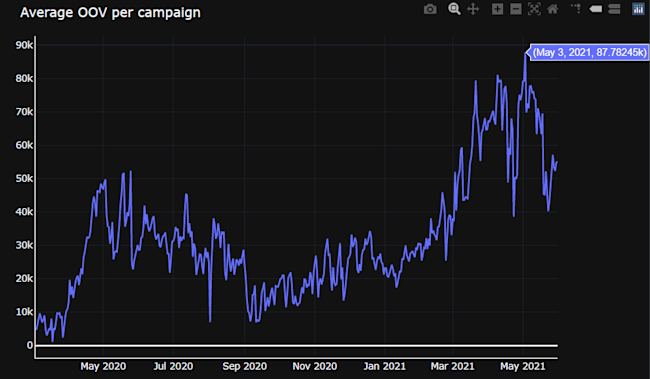Open the Plotly logo link
The height and width of the screenshot is (379, 650).
638,9
